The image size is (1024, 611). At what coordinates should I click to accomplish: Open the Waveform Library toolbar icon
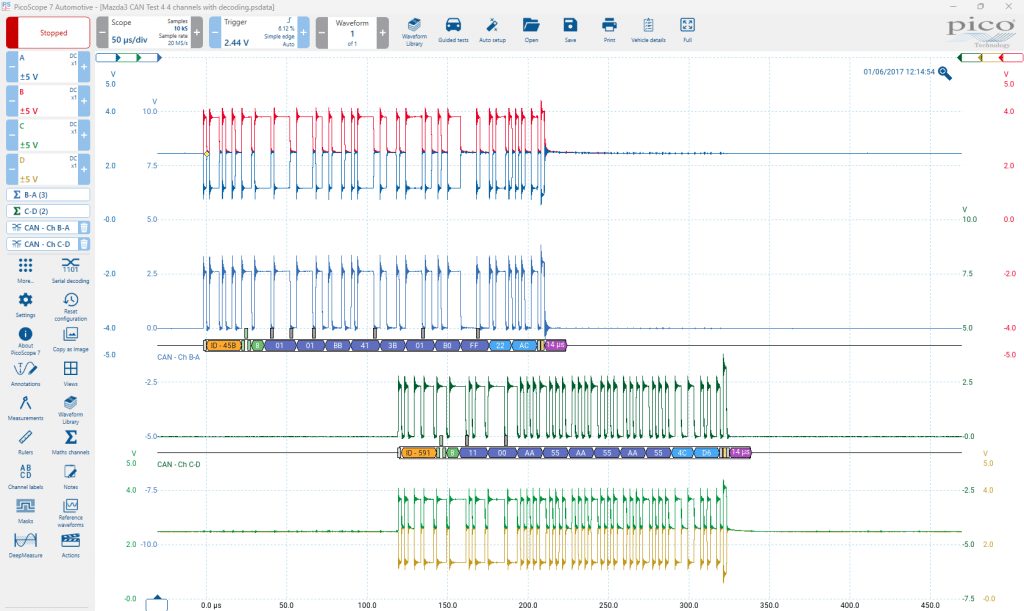point(414,31)
